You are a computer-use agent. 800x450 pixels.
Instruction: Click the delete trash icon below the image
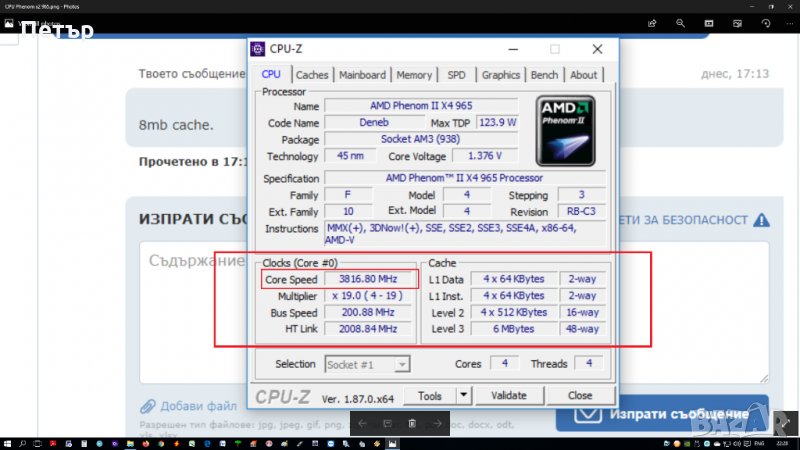coord(413,424)
